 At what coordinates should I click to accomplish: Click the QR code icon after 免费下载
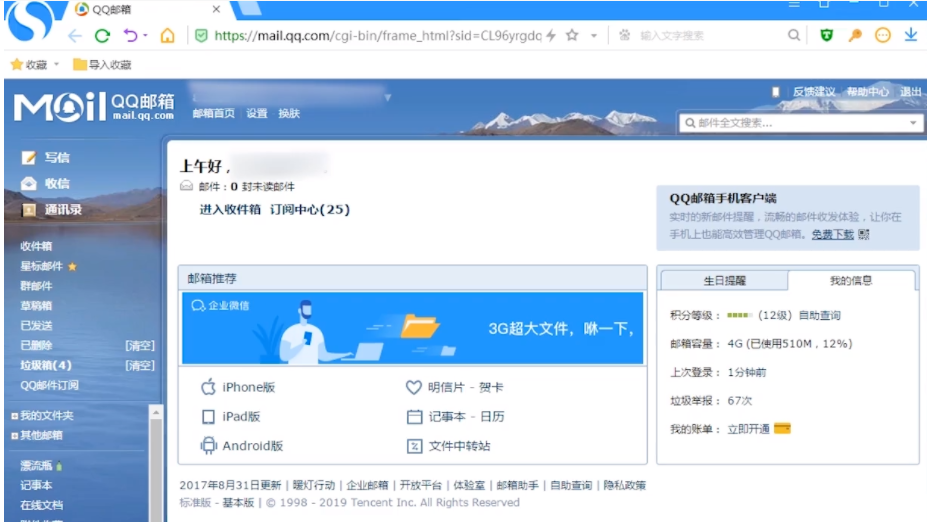864,235
